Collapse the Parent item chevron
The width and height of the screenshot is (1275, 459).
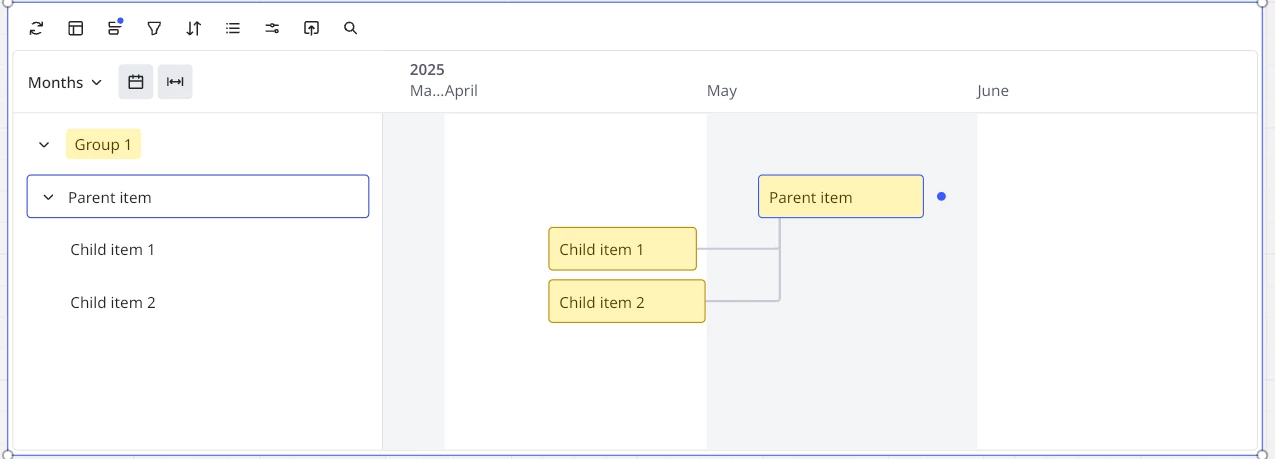pyautogui.click(x=48, y=198)
